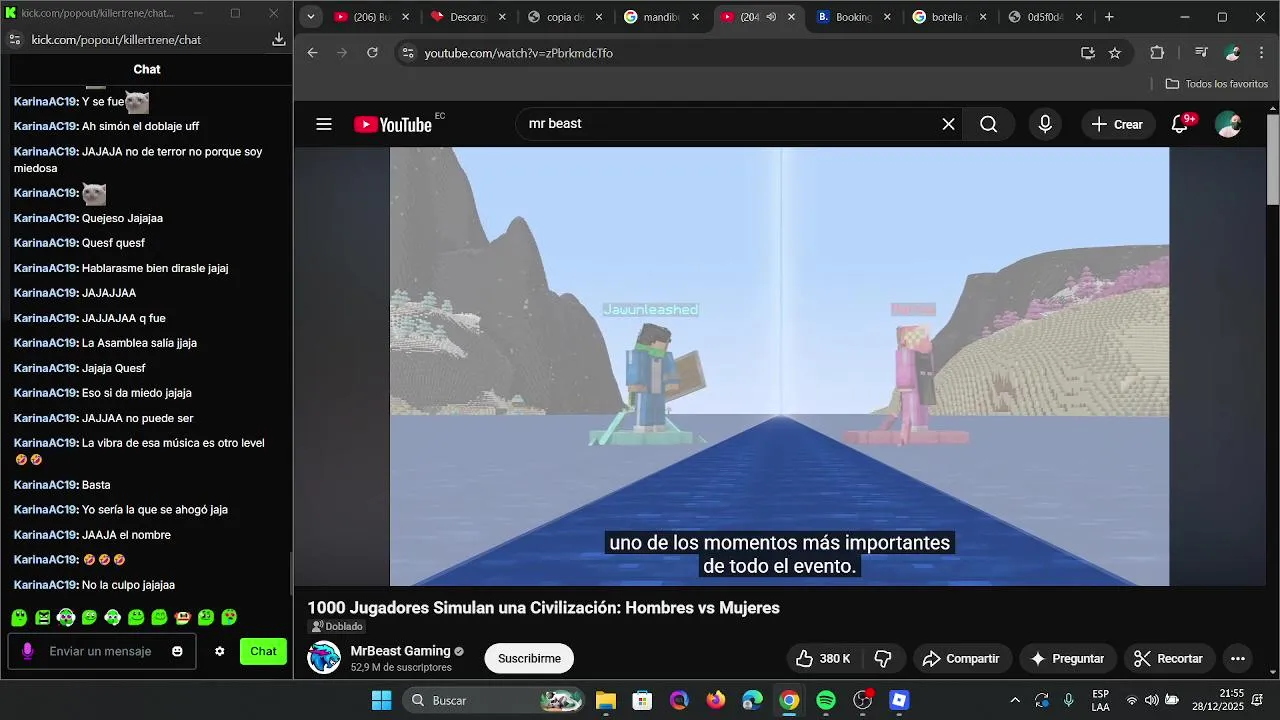
Task: Reload the YouTube page
Action: coord(372,53)
